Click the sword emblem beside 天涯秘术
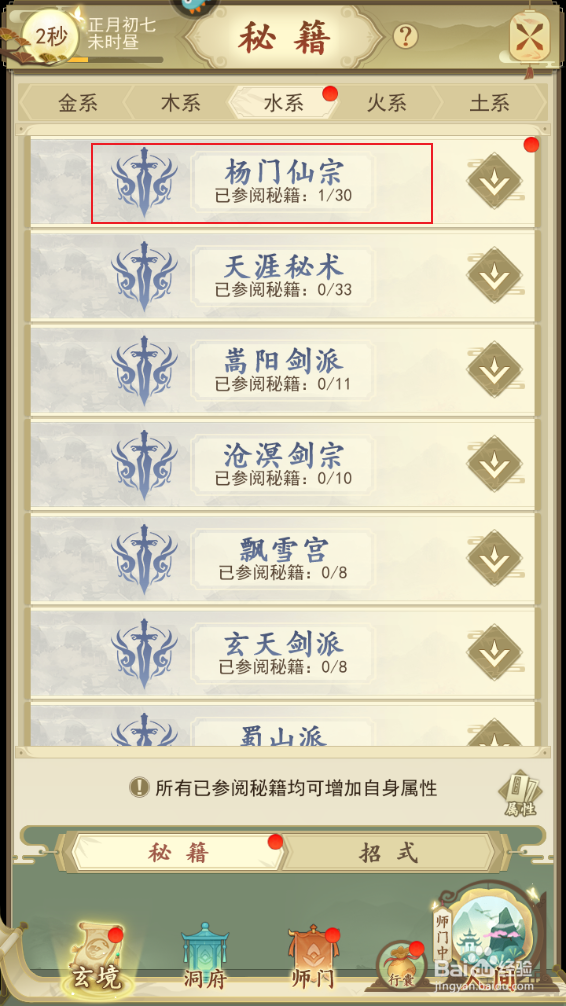The height and width of the screenshot is (1006, 566). (x=144, y=276)
